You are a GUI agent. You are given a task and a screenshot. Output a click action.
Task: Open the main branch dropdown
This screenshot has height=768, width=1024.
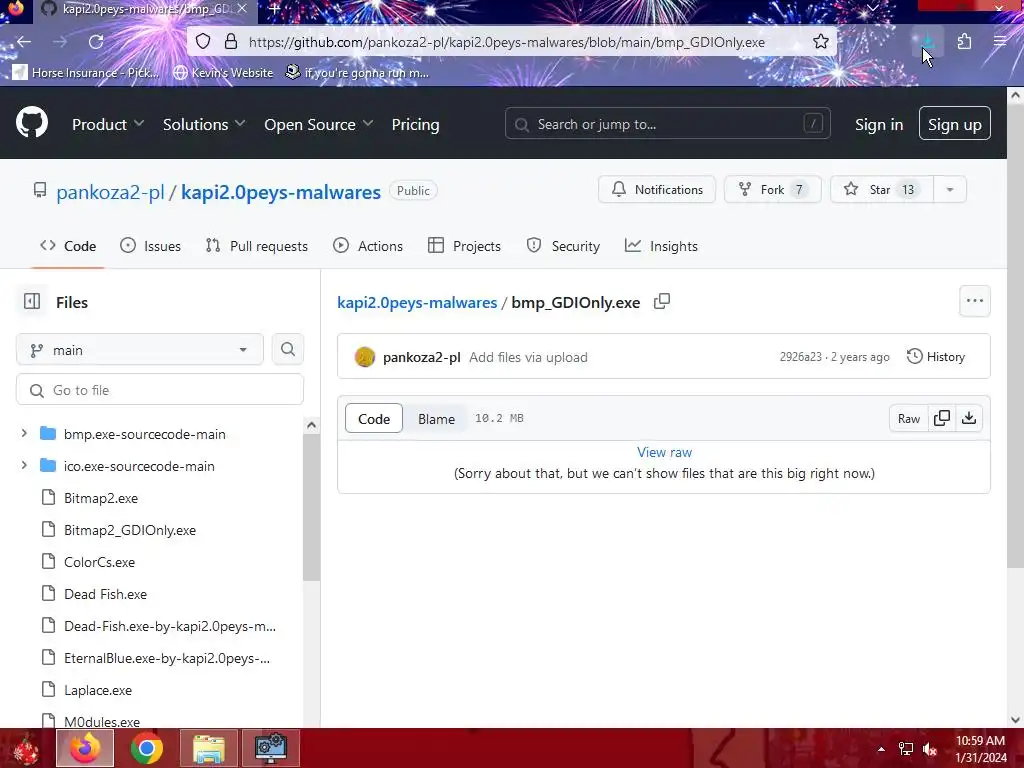140,349
